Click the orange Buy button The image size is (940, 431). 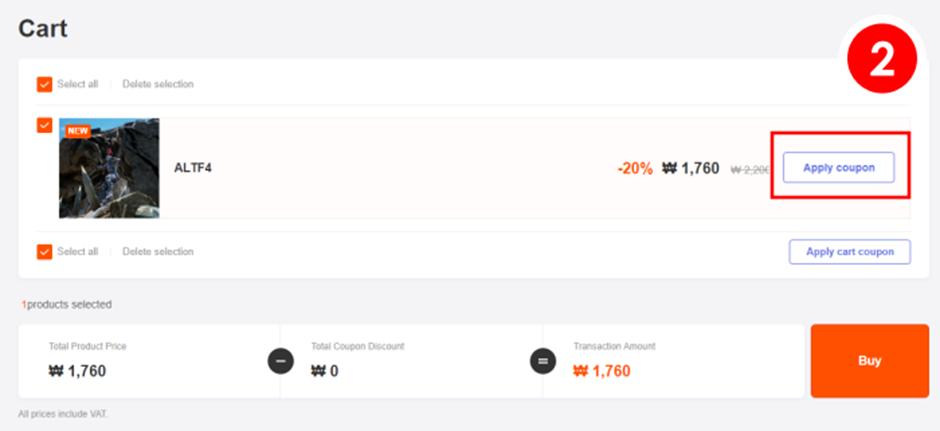869,361
